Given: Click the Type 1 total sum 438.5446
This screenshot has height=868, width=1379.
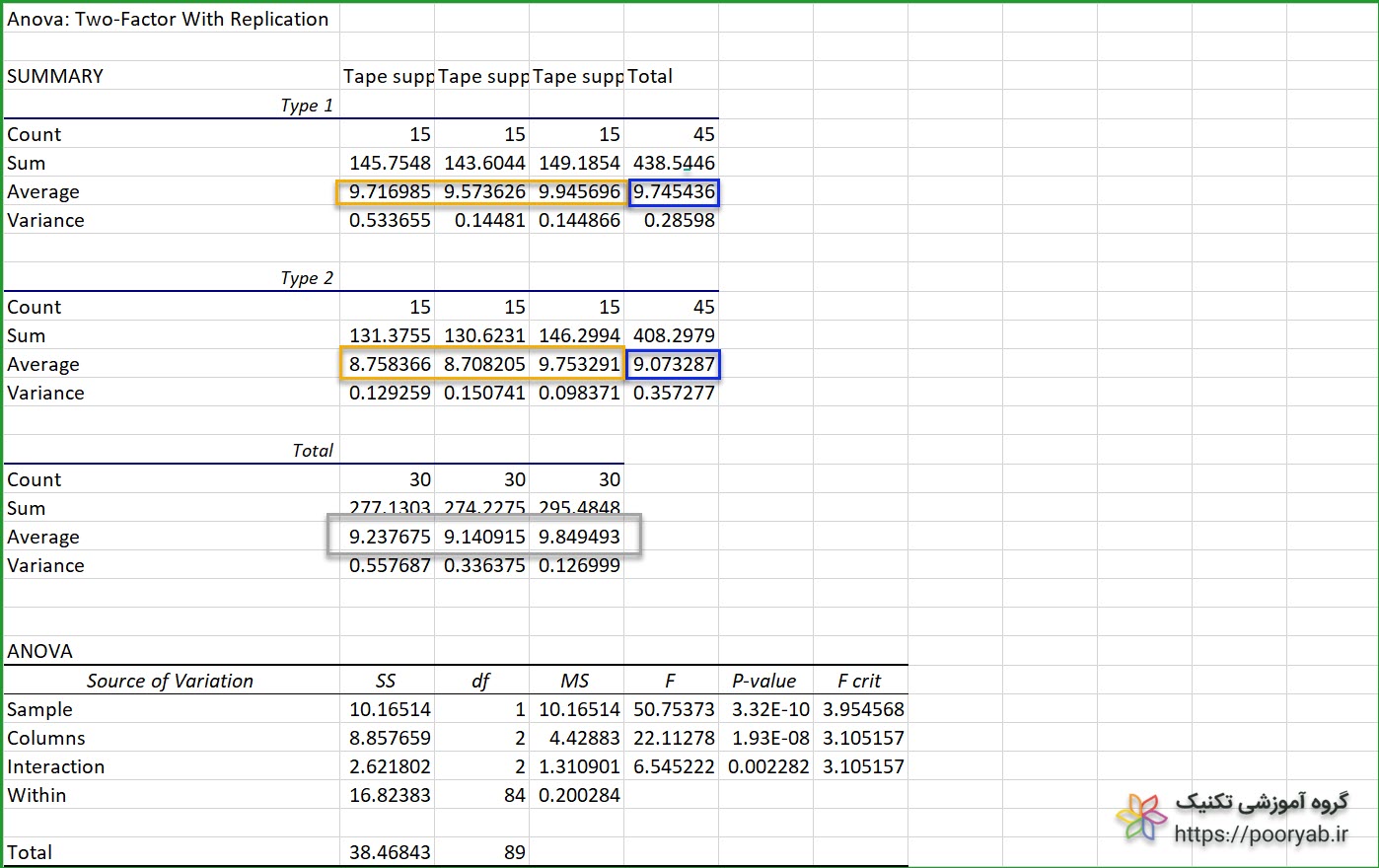Looking at the screenshot, I should tap(674, 164).
